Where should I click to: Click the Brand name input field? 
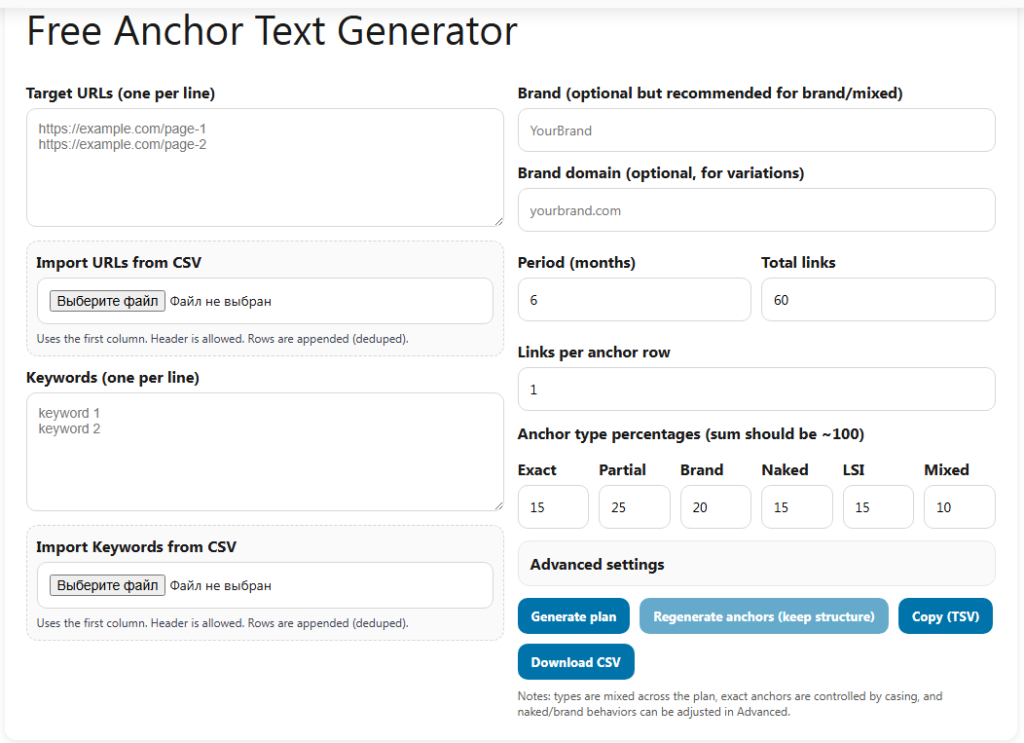[756, 130]
